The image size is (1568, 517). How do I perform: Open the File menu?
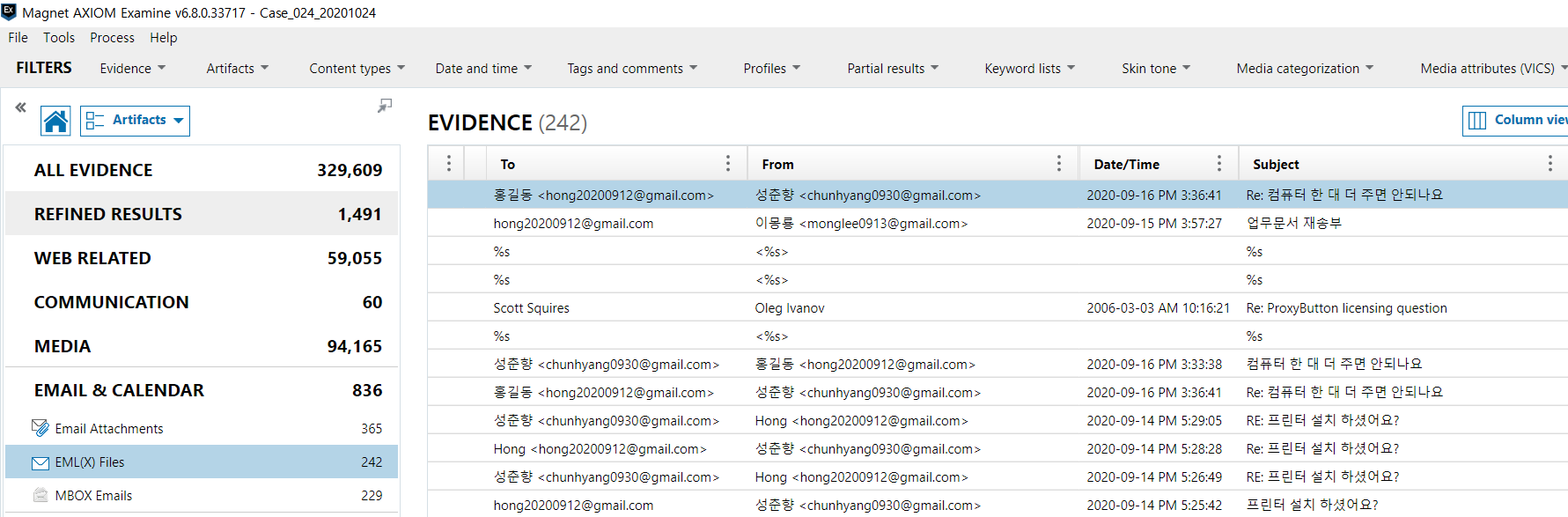tap(18, 38)
